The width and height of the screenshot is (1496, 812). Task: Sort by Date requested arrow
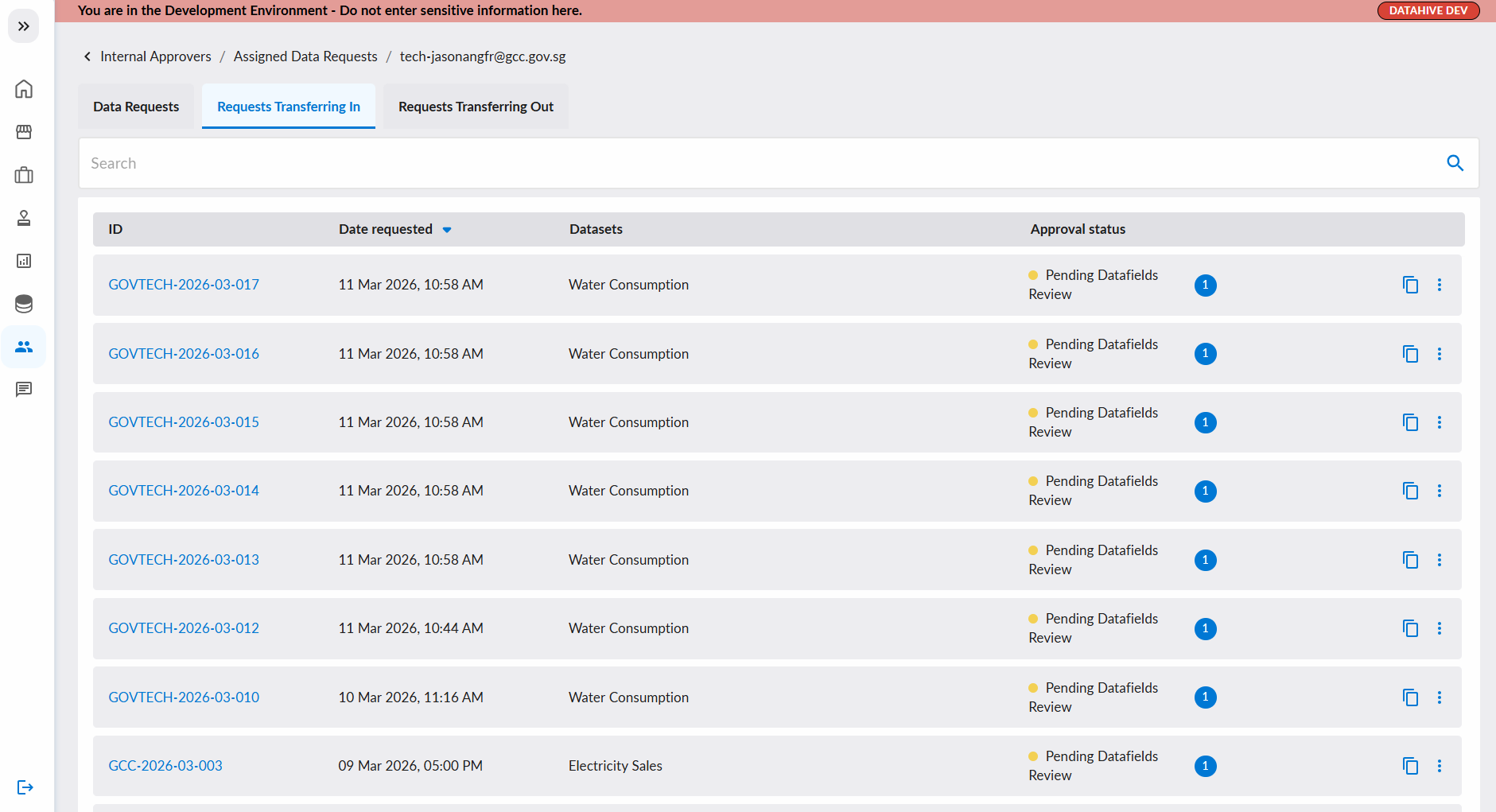447,230
